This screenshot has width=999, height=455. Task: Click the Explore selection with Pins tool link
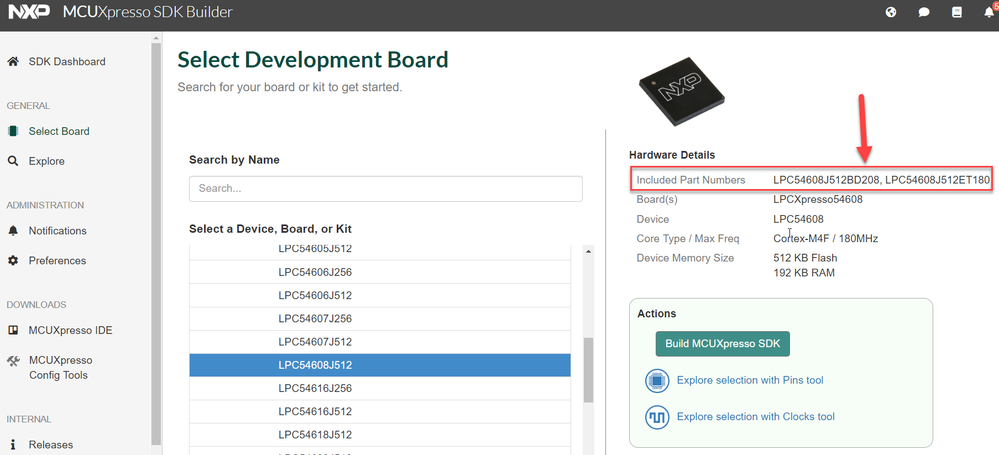click(x=749, y=380)
